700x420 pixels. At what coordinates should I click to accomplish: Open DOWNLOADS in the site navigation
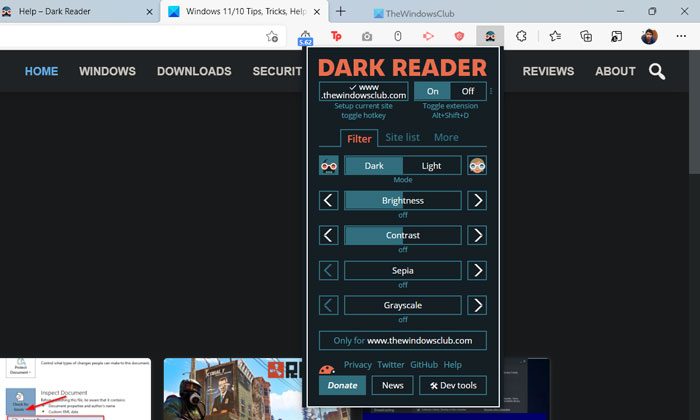[194, 71]
